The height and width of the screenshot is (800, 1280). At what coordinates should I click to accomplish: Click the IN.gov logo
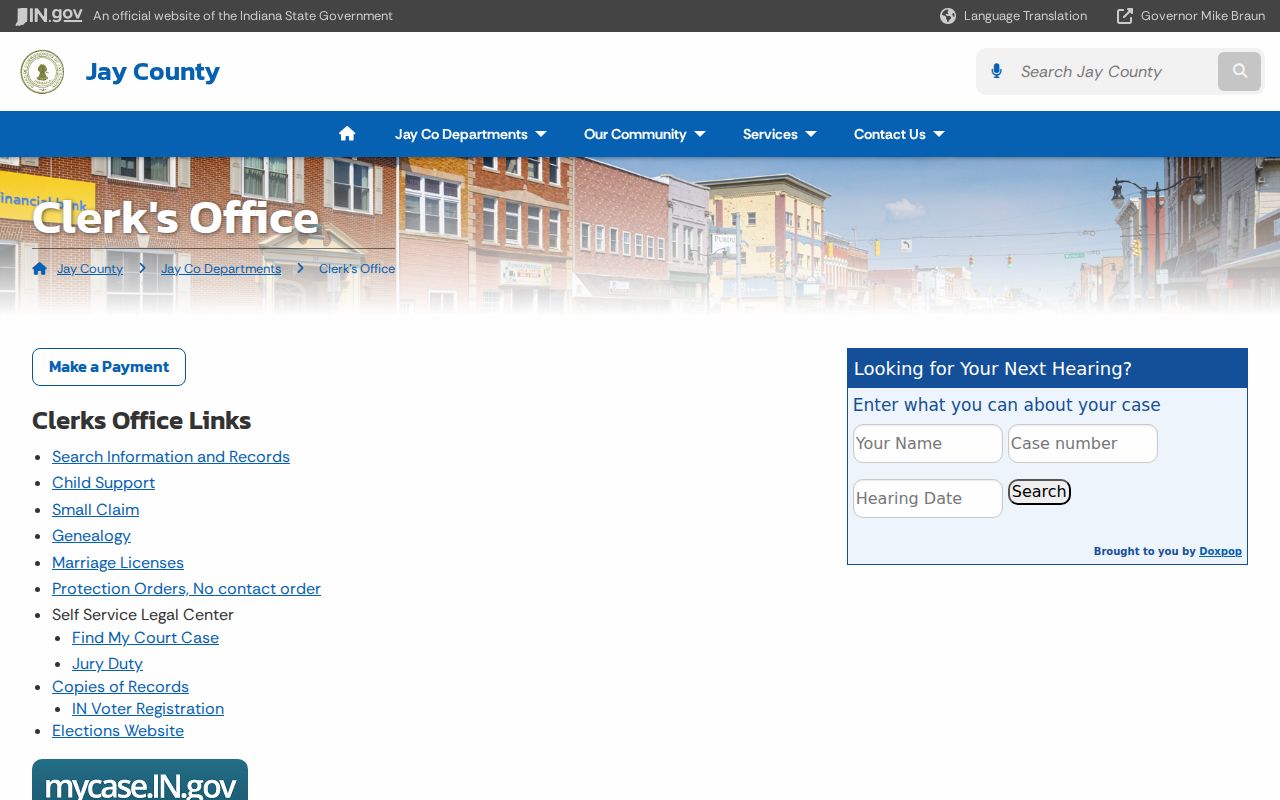[x=49, y=16]
